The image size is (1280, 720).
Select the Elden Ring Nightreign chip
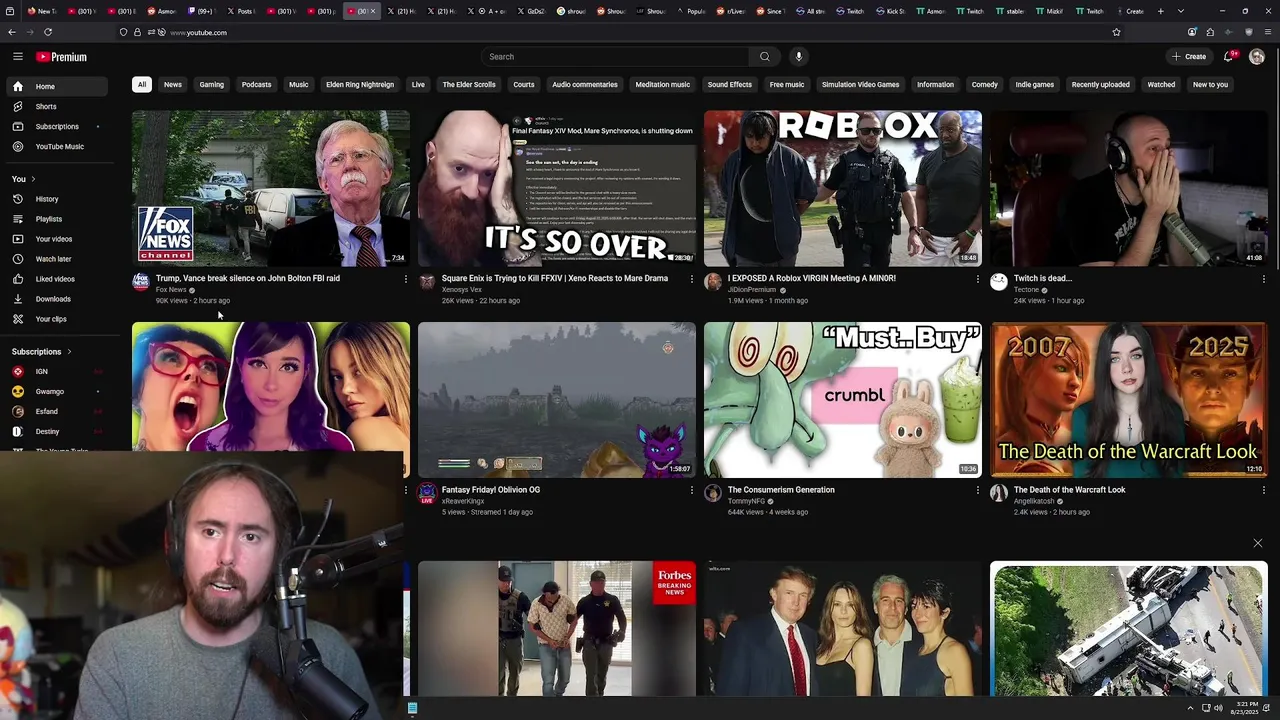(x=360, y=85)
